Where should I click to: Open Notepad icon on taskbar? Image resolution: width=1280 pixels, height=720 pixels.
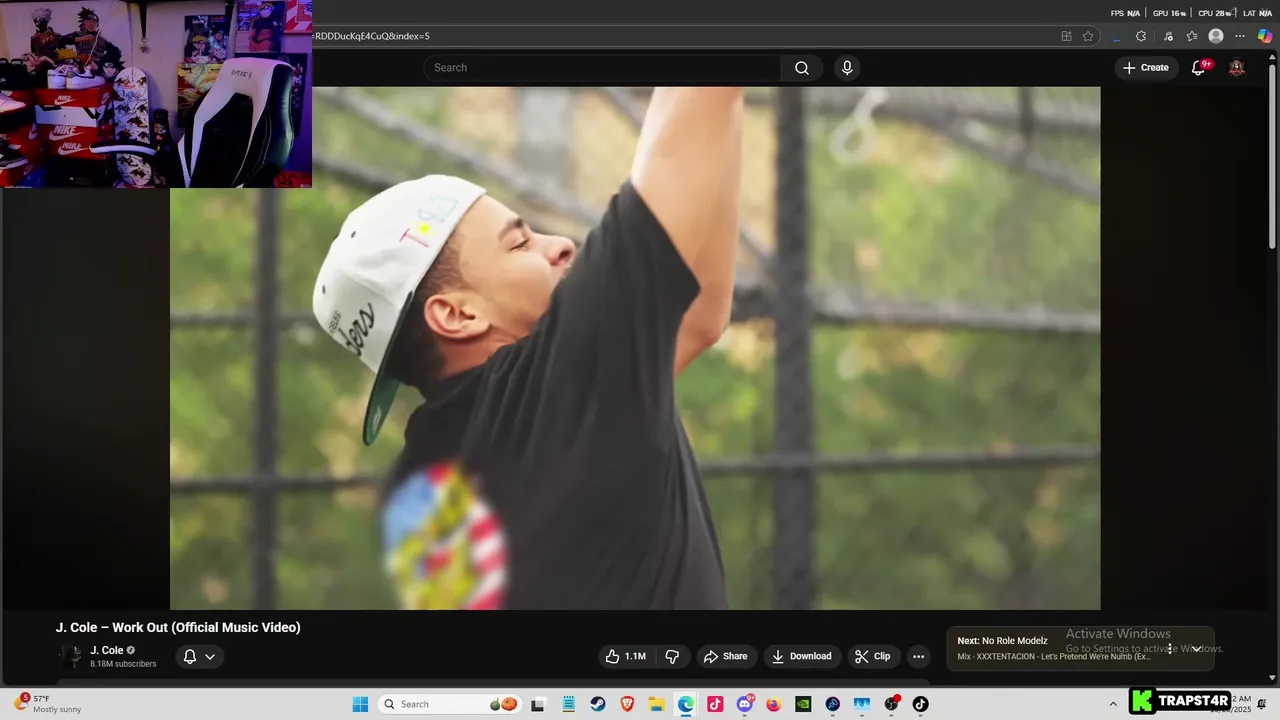pyautogui.click(x=568, y=704)
